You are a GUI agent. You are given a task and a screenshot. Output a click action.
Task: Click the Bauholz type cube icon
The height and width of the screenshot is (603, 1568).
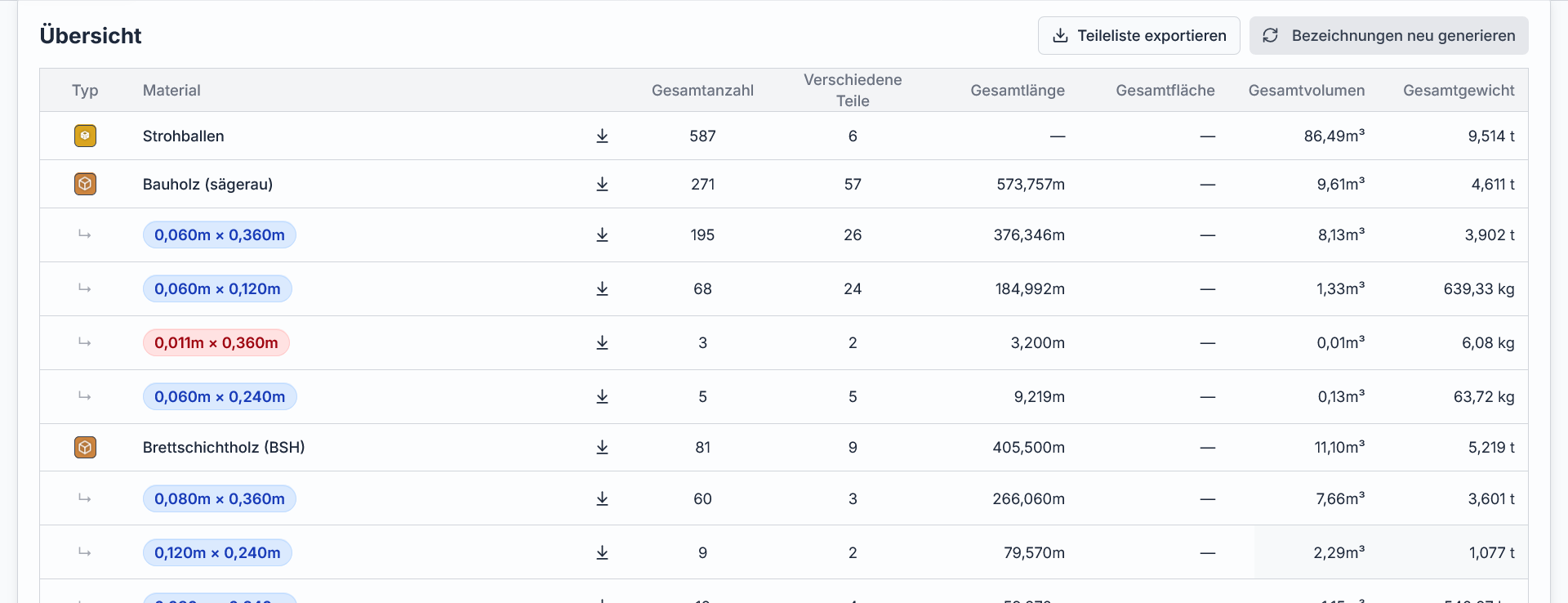85,184
